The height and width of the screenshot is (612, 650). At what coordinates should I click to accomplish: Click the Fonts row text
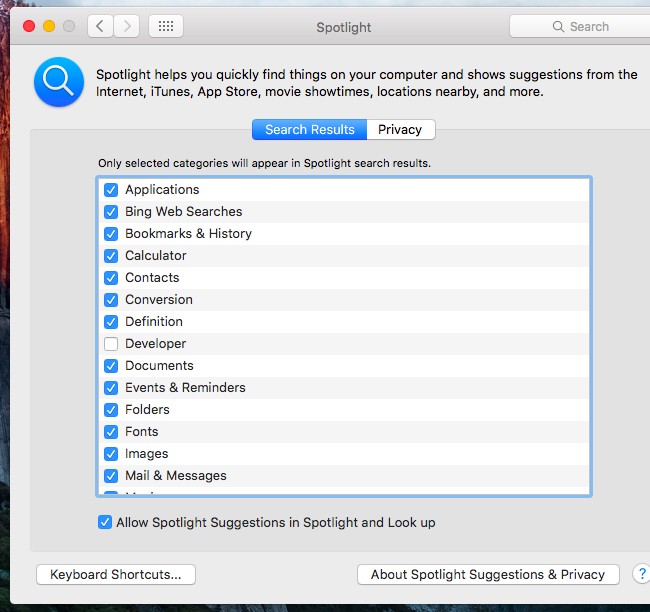point(142,431)
